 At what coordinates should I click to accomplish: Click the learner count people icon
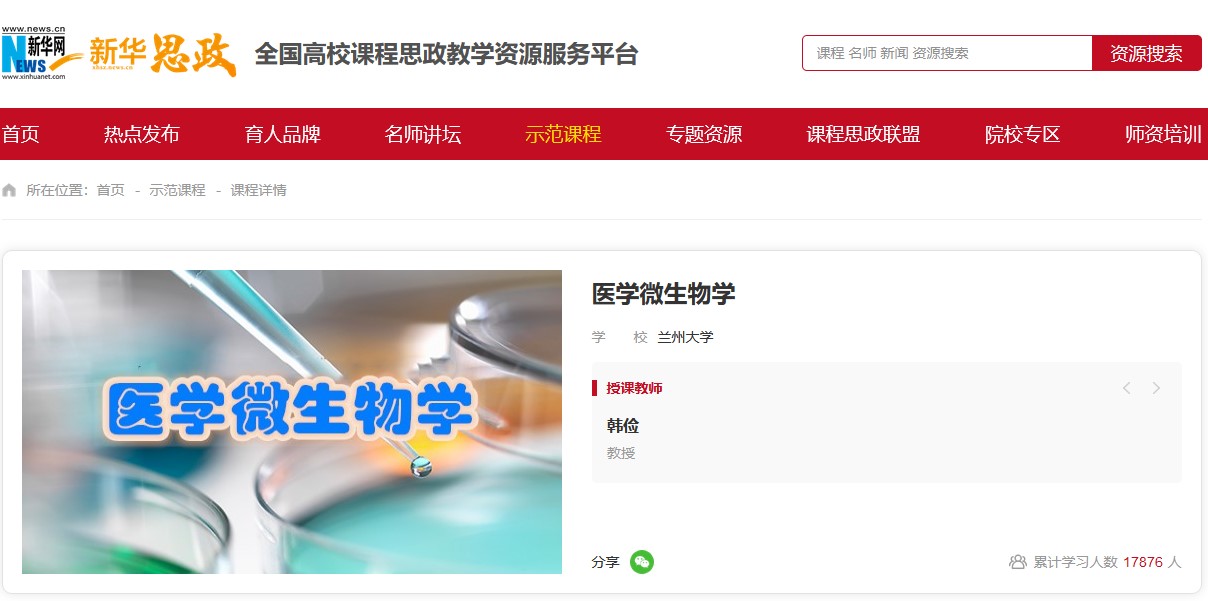[x=1018, y=562]
